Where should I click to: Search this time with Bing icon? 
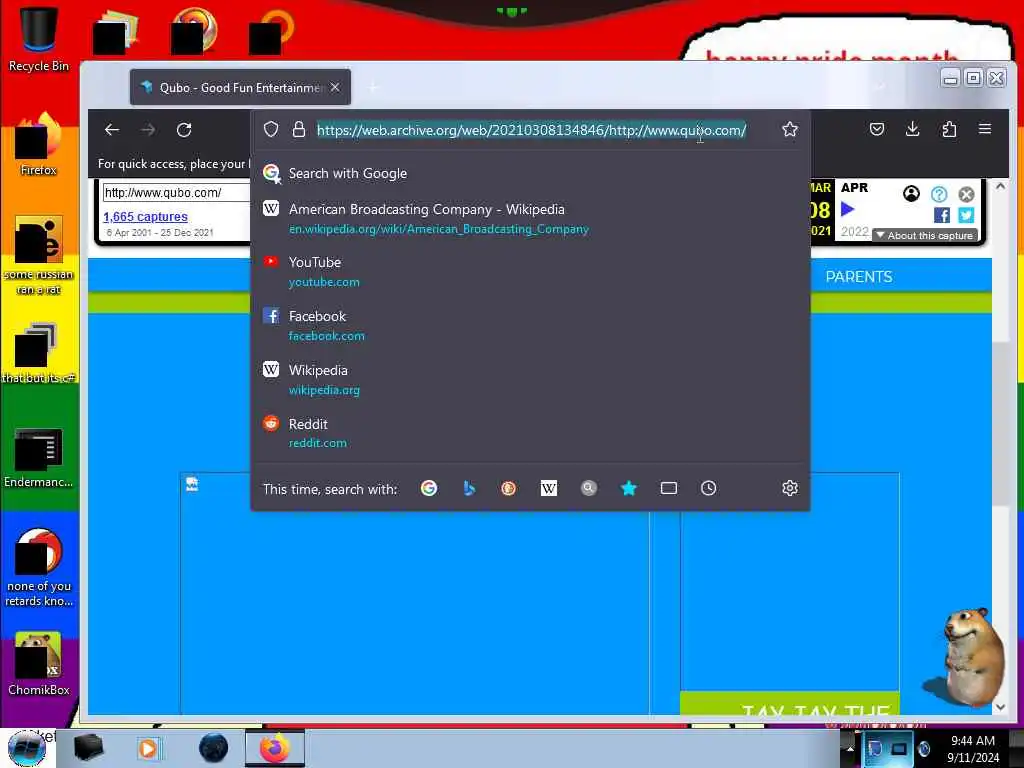[x=469, y=488]
